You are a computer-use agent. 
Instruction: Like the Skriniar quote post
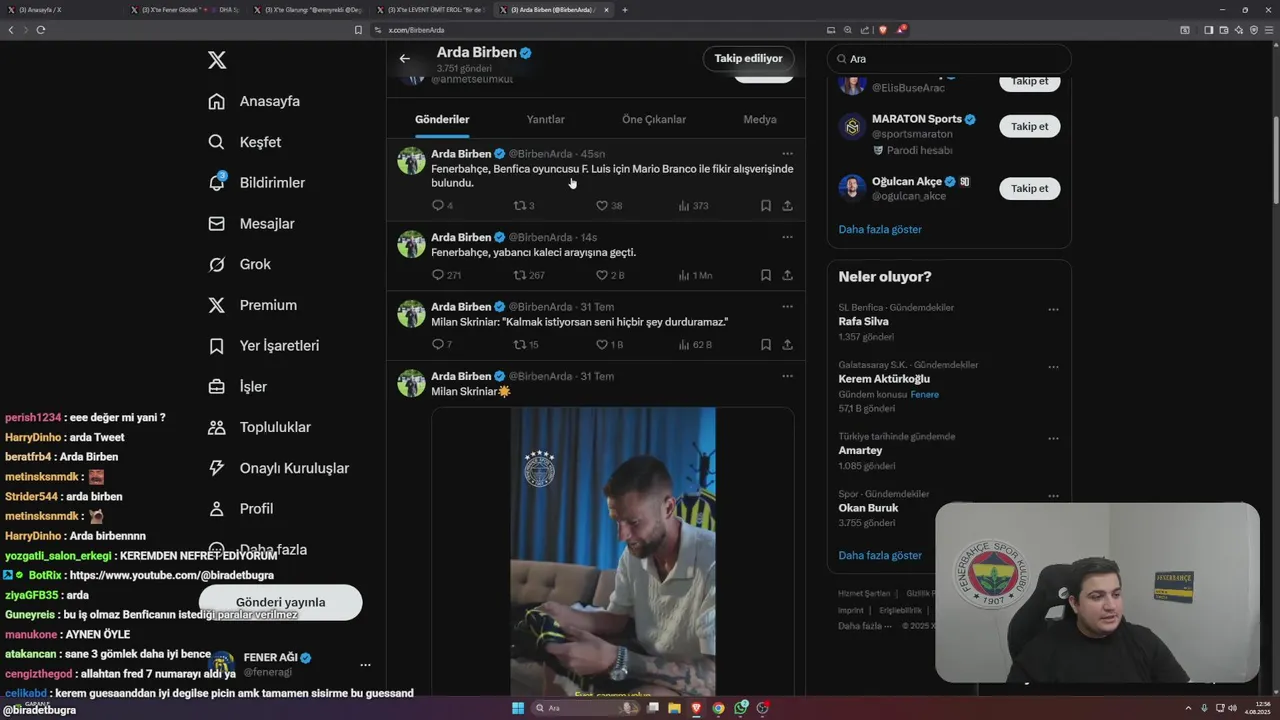click(609, 345)
